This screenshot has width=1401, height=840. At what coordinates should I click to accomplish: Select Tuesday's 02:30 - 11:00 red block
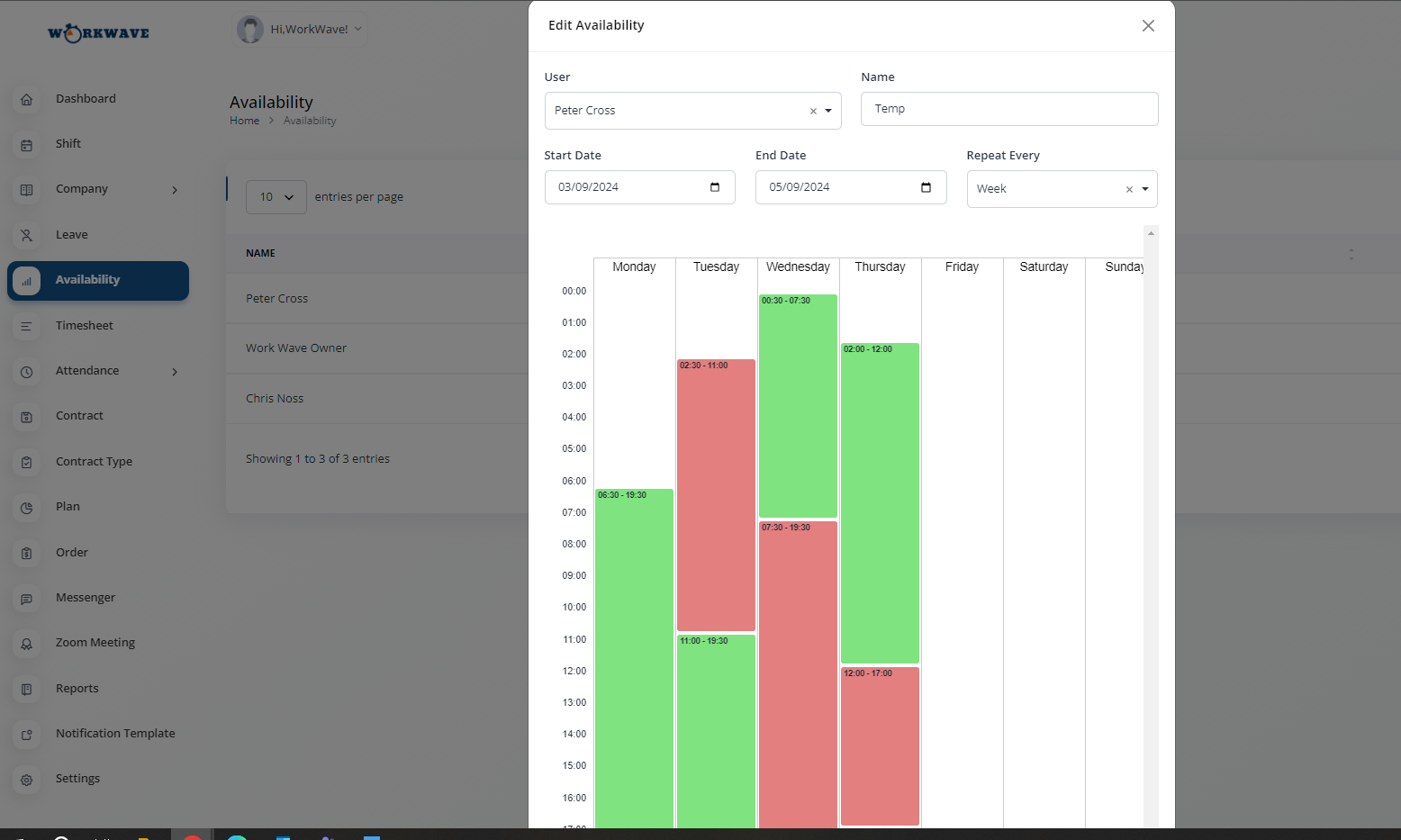click(x=717, y=495)
